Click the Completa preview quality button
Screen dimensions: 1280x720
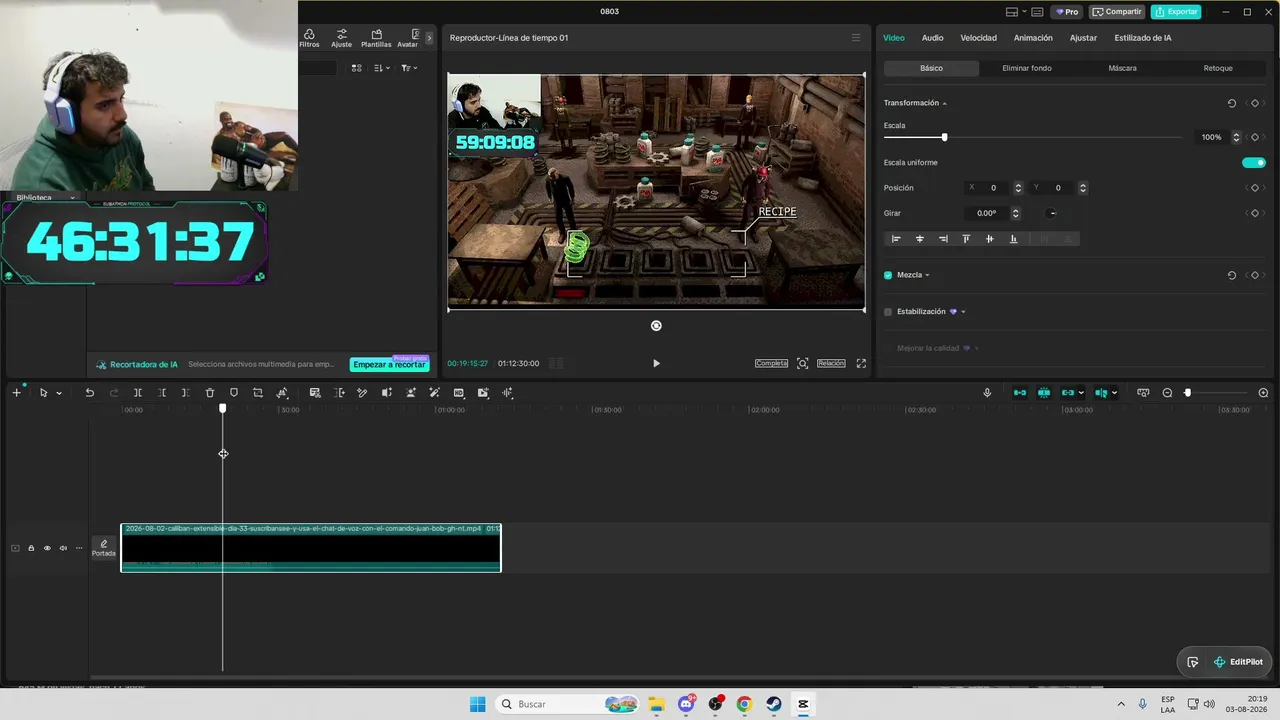coord(771,363)
